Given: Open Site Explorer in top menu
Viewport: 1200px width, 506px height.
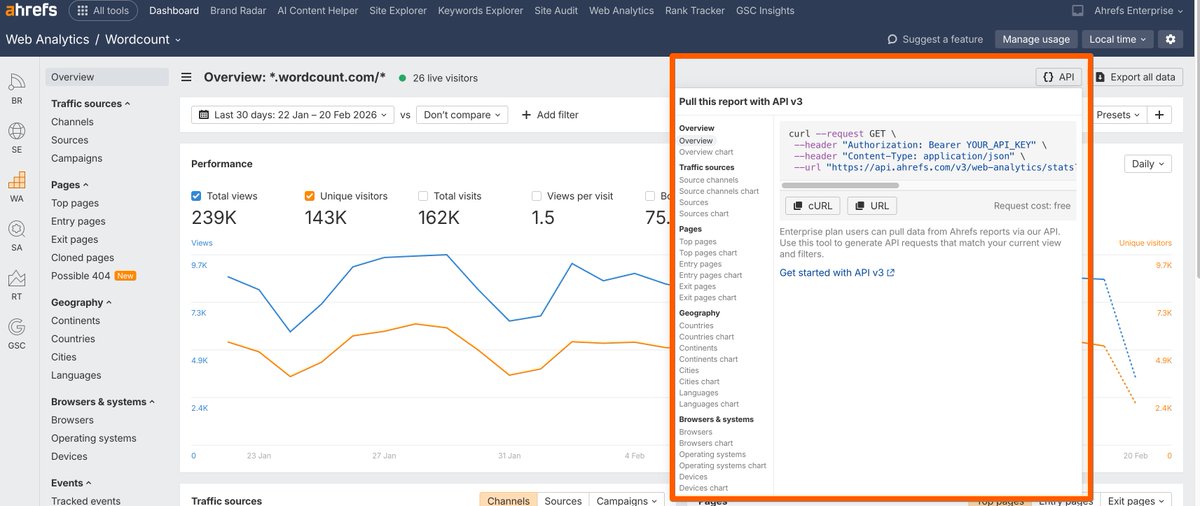Looking at the screenshot, I should pyautogui.click(x=397, y=11).
